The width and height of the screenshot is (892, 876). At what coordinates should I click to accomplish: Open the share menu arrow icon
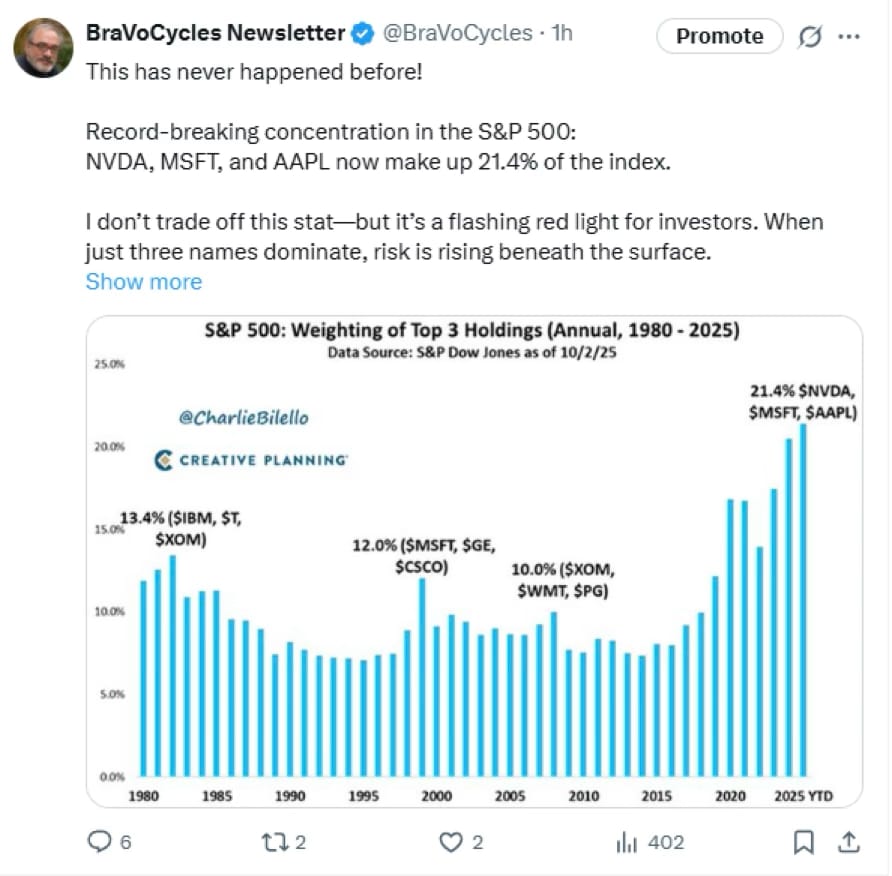(848, 842)
